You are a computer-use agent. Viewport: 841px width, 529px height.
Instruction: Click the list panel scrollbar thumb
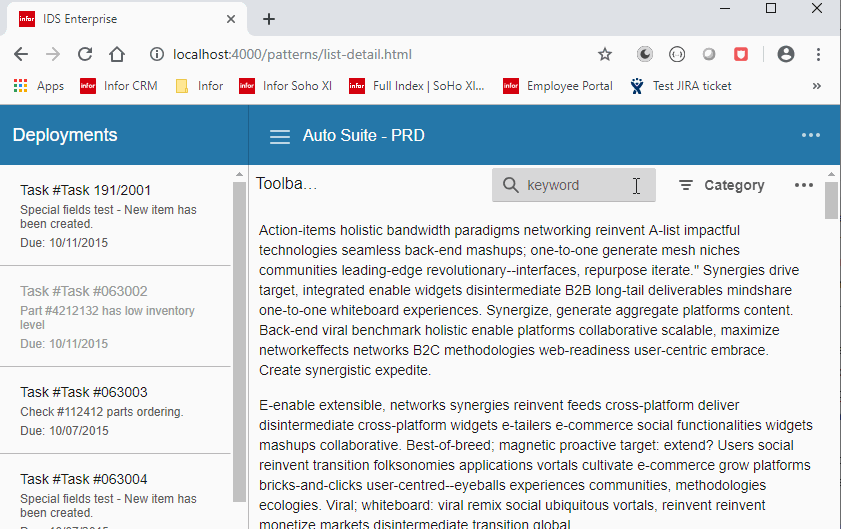click(239, 342)
